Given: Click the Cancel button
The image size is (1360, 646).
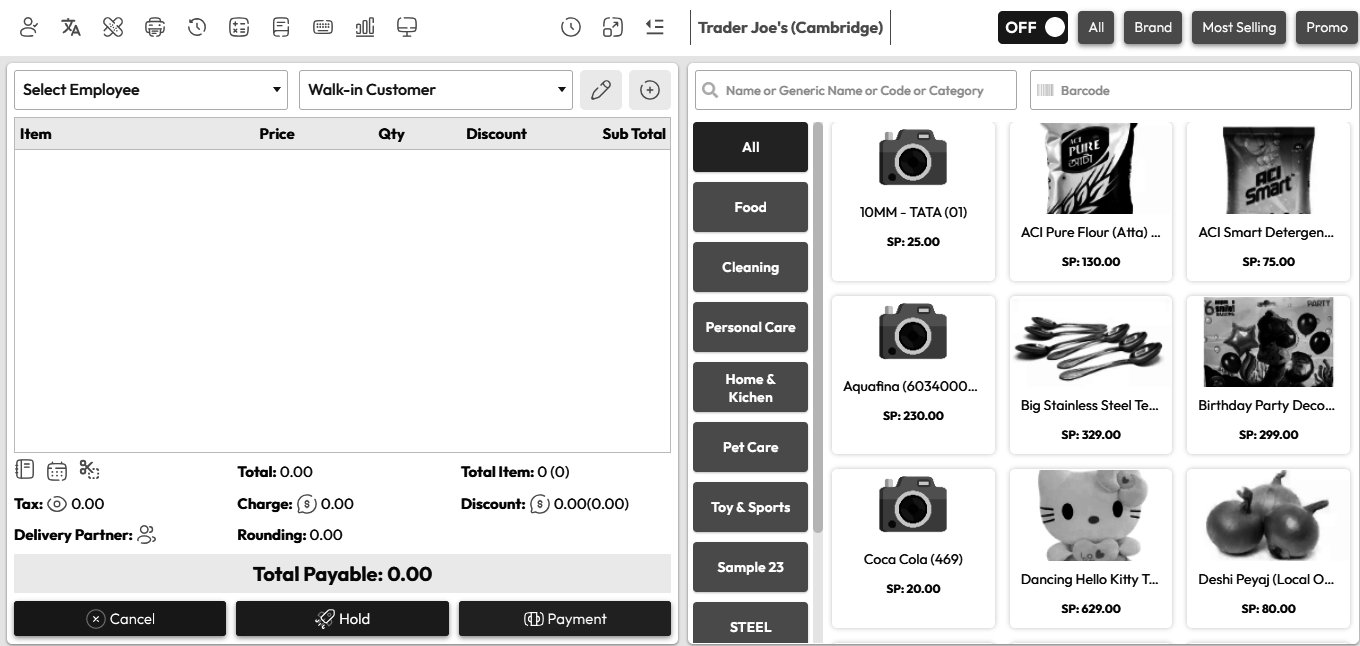Looking at the screenshot, I should 120,619.
